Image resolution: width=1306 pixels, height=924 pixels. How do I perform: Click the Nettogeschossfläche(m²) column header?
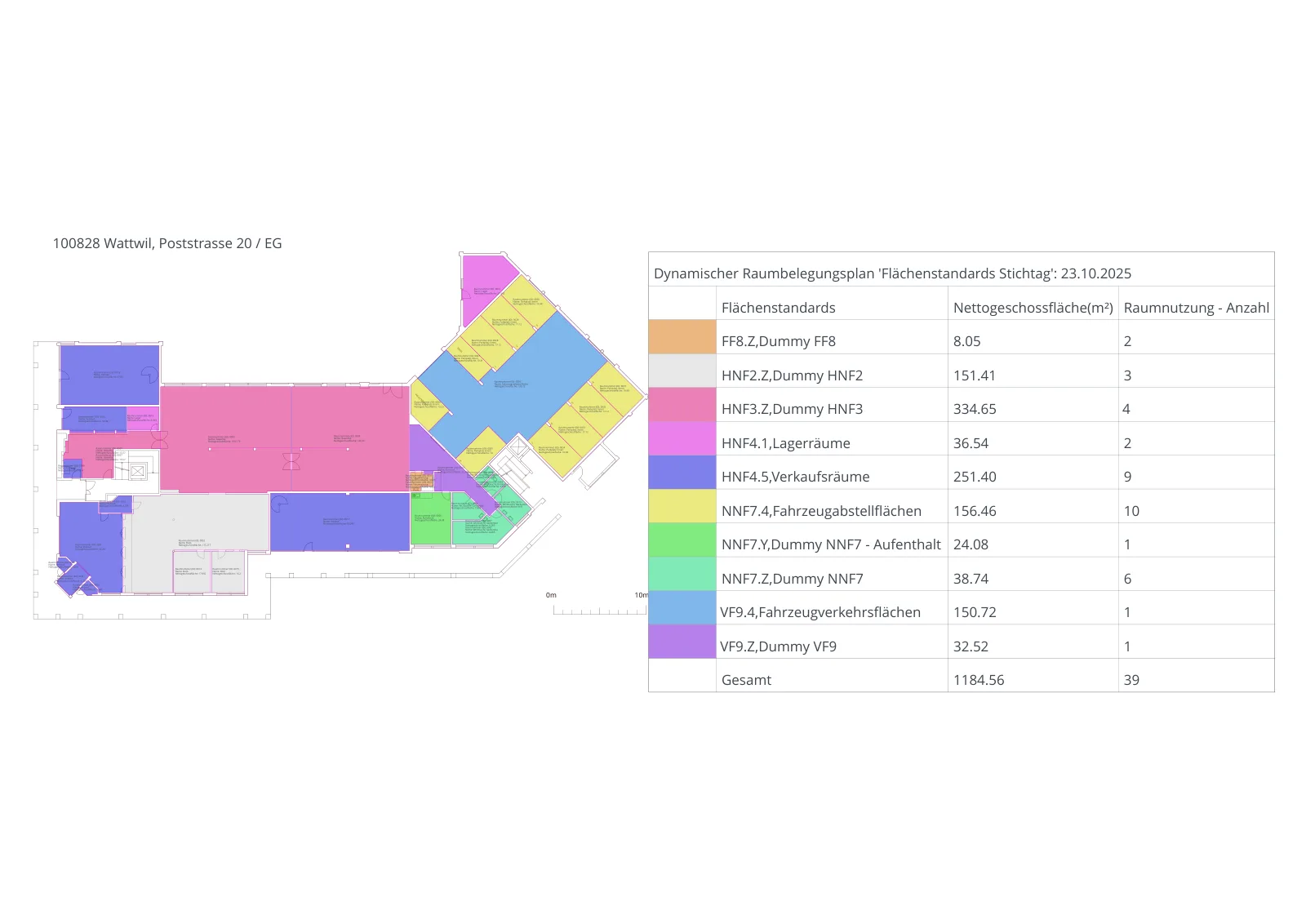coord(1033,308)
